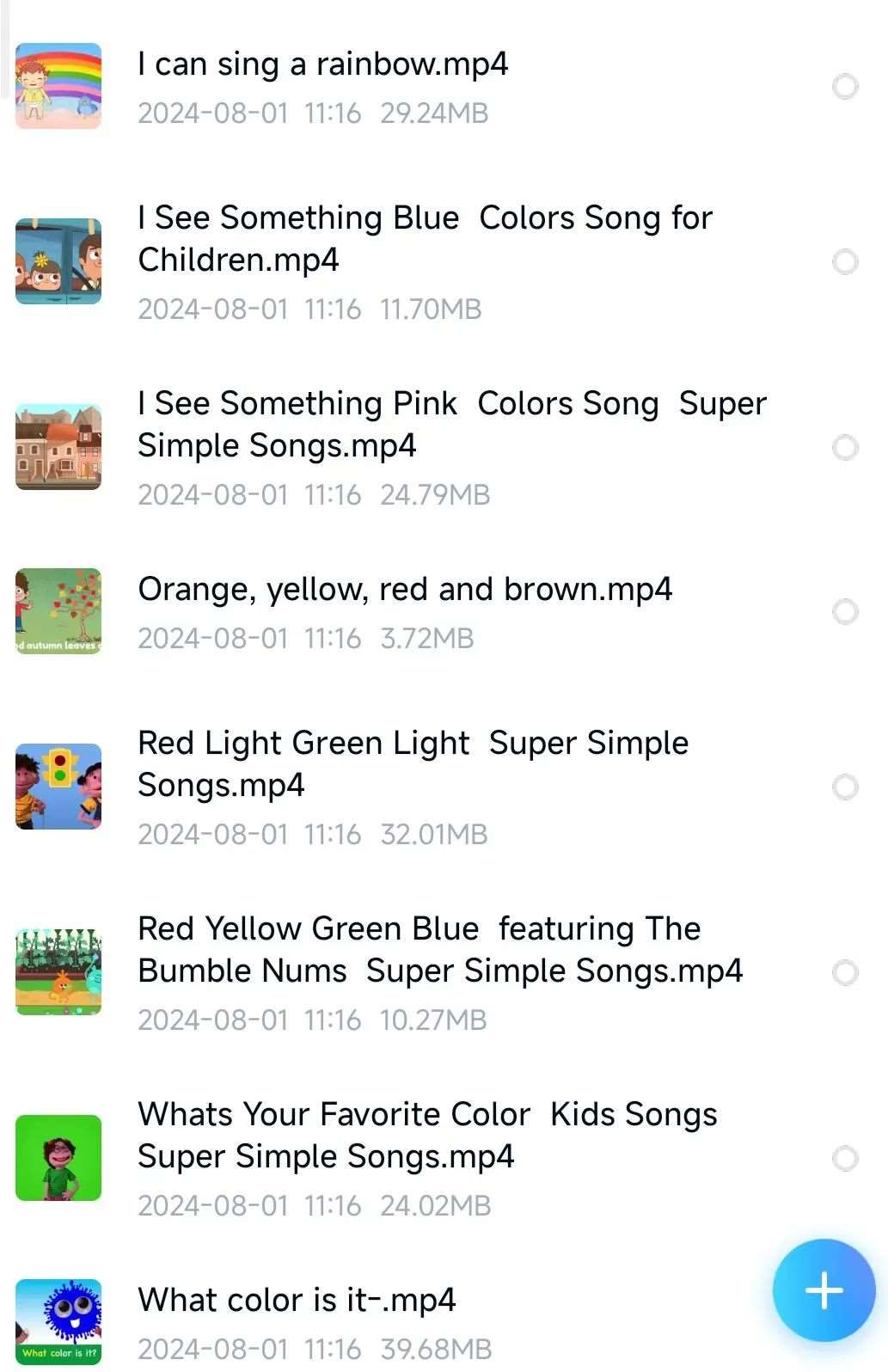Open the rainbow video thumbnail
This screenshot has width=888, height=1372.
[58, 86]
